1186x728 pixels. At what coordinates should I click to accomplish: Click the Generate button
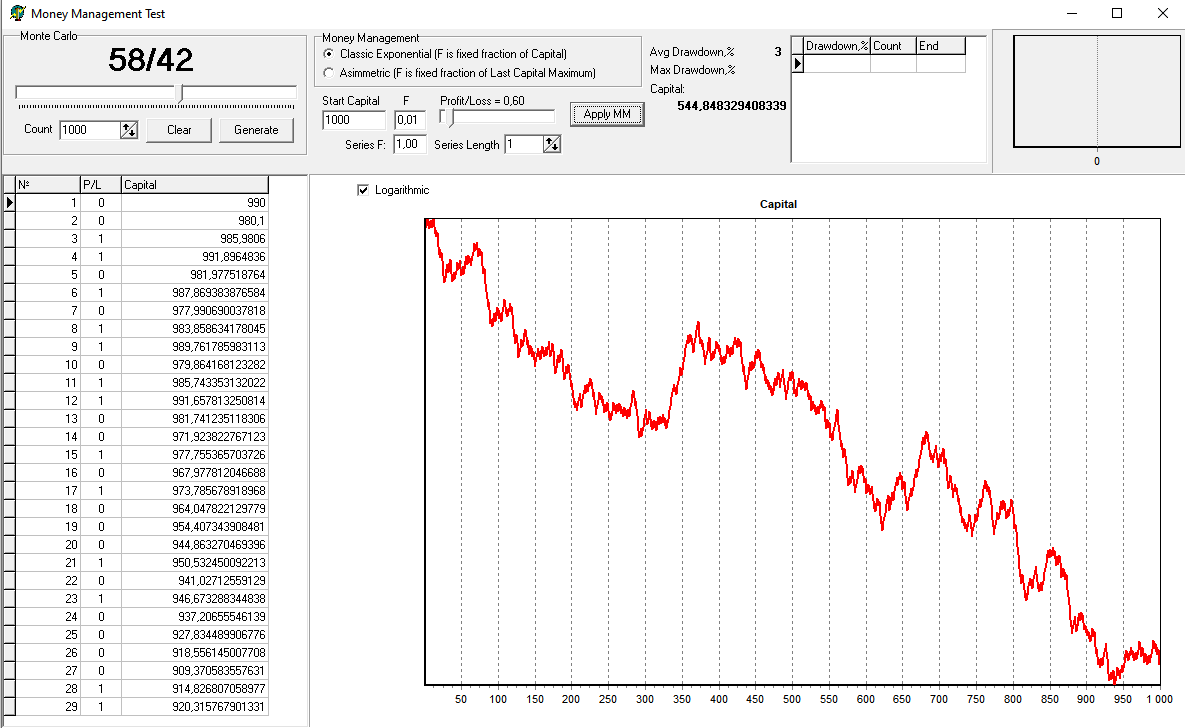tap(256, 130)
